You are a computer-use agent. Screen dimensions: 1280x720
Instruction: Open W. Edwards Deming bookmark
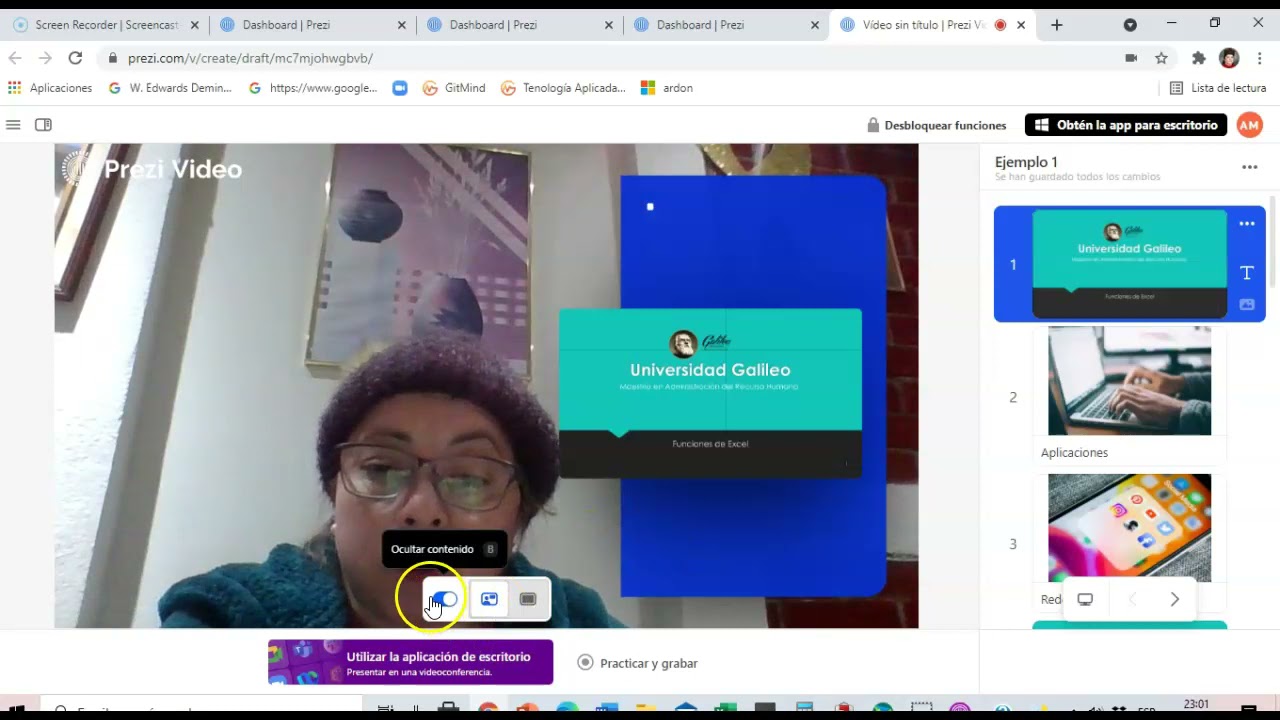[x=170, y=88]
